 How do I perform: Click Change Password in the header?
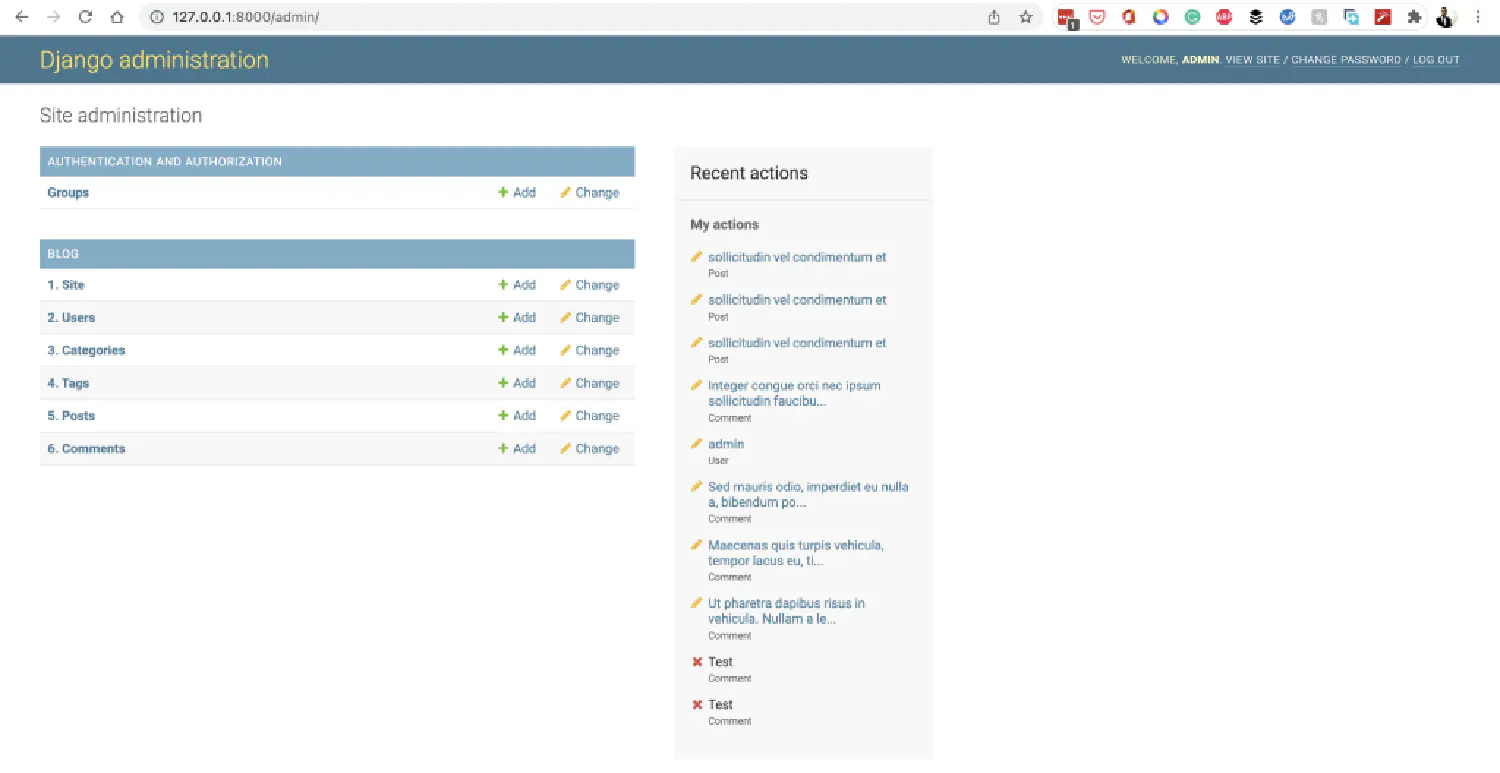coord(1346,60)
